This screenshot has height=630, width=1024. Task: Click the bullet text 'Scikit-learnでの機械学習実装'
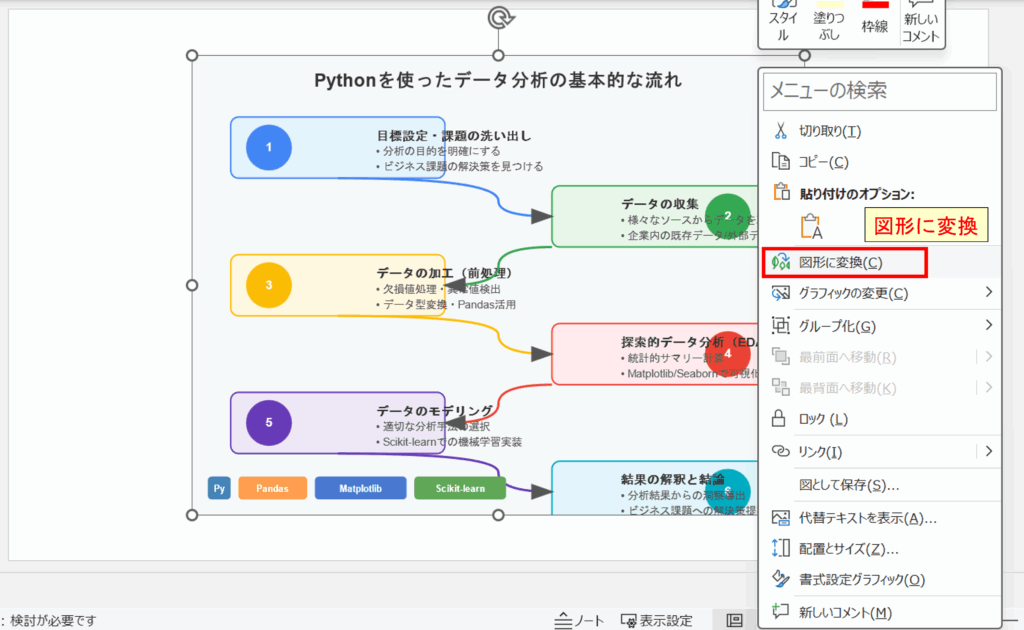tap(449, 442)
